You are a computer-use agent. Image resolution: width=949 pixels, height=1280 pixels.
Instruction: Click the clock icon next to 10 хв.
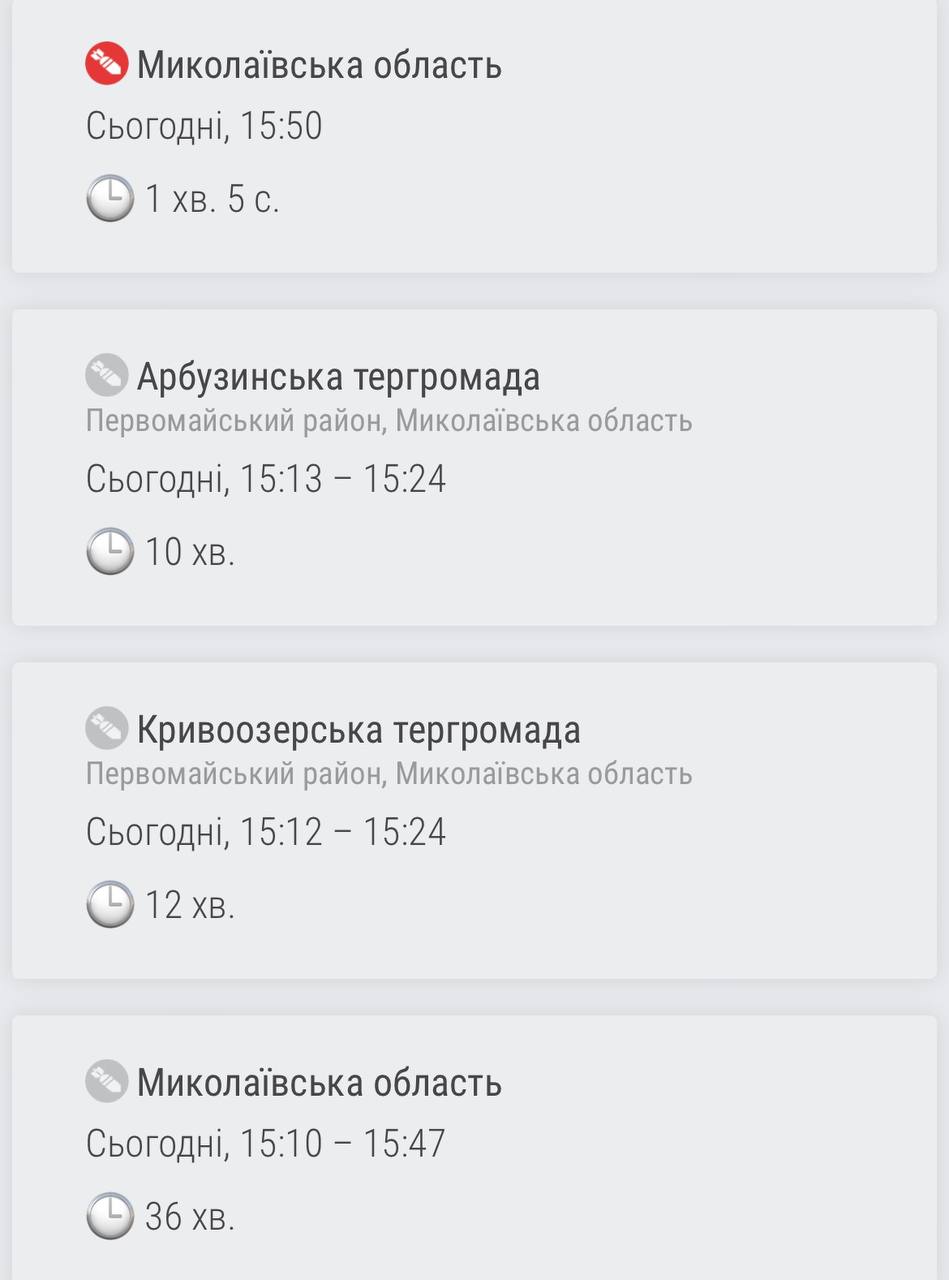click(109, 551)
